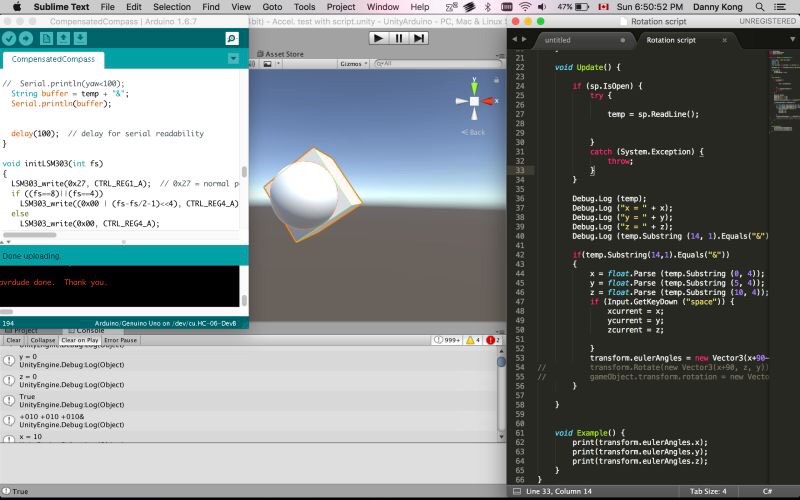The image size is (800, 500).
Task: Click the volume icon in menu bar
Action: click(542, 7)
